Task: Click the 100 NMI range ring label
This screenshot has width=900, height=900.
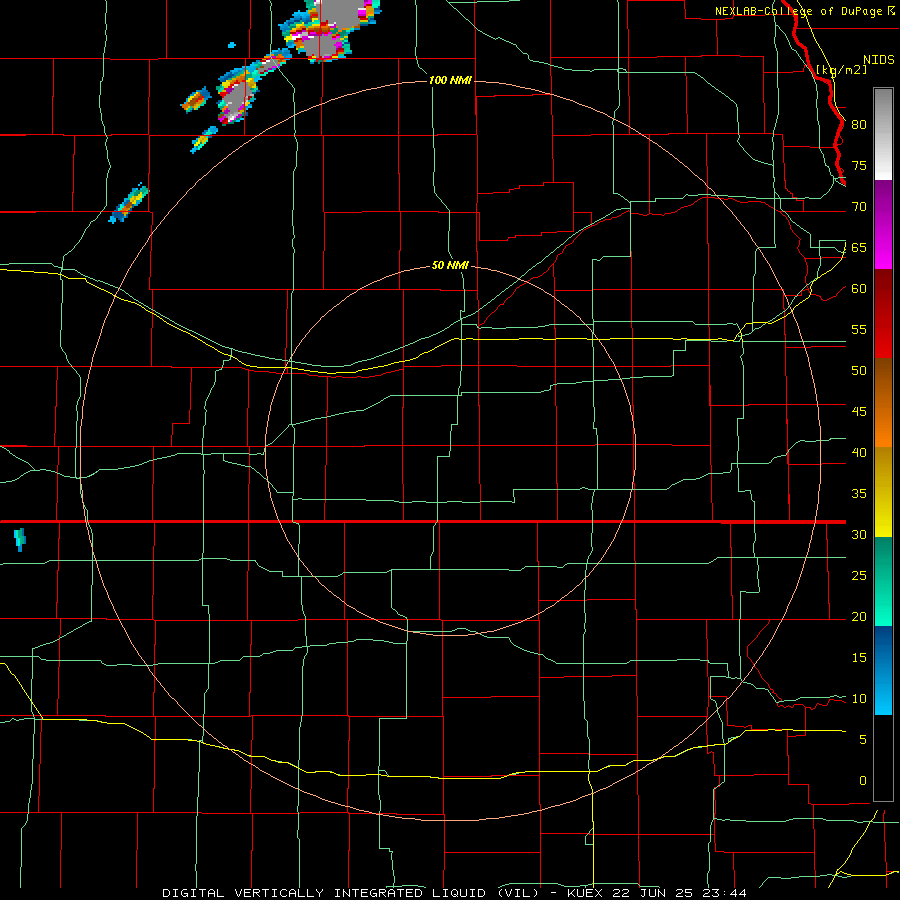Action: pos(450,80)
